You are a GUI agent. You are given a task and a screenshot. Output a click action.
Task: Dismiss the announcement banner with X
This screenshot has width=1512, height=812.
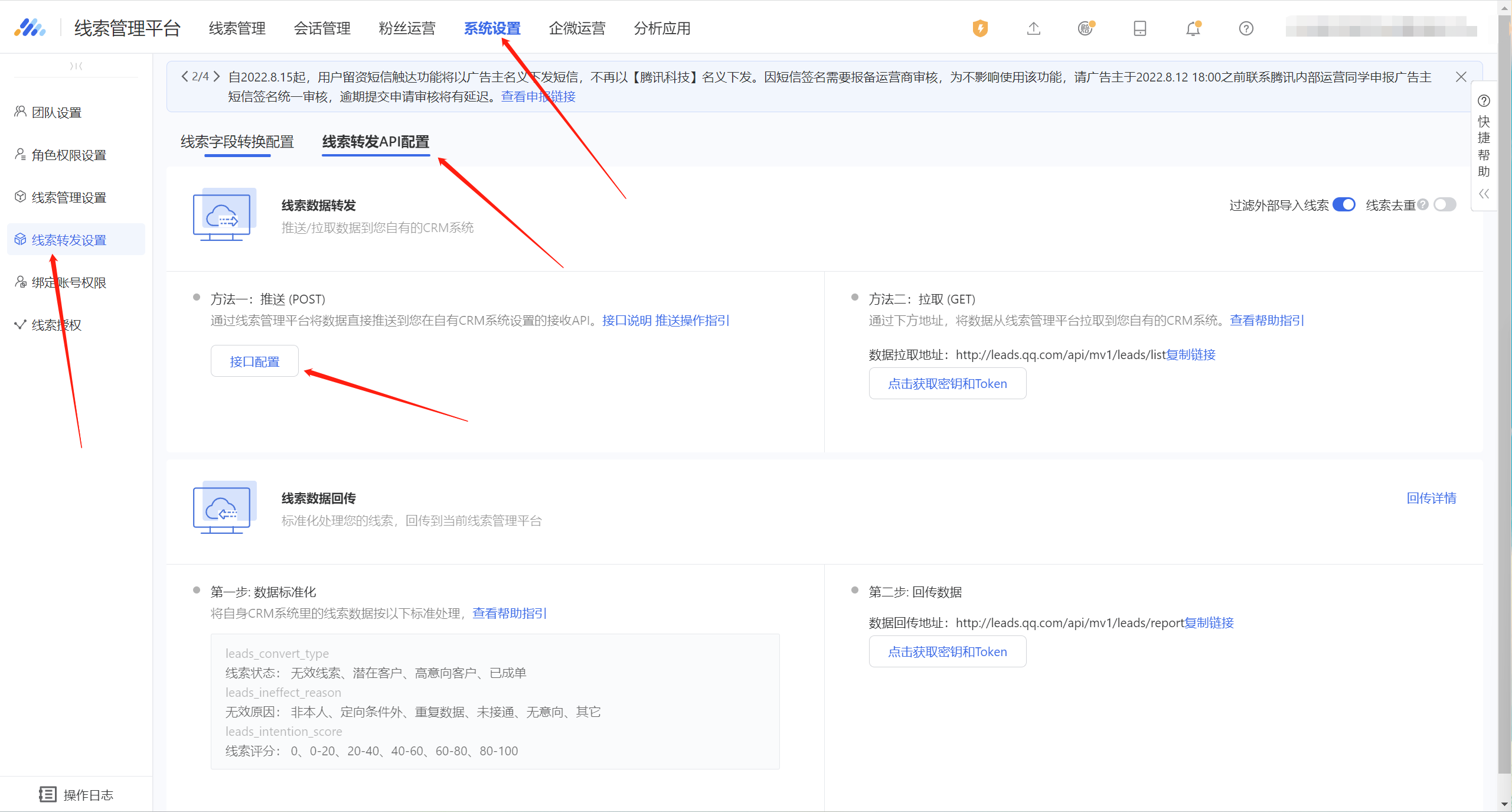[1461, 77]
